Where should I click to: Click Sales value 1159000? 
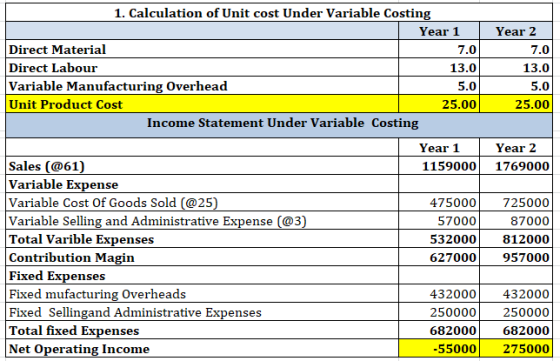(x=449, y=166)
